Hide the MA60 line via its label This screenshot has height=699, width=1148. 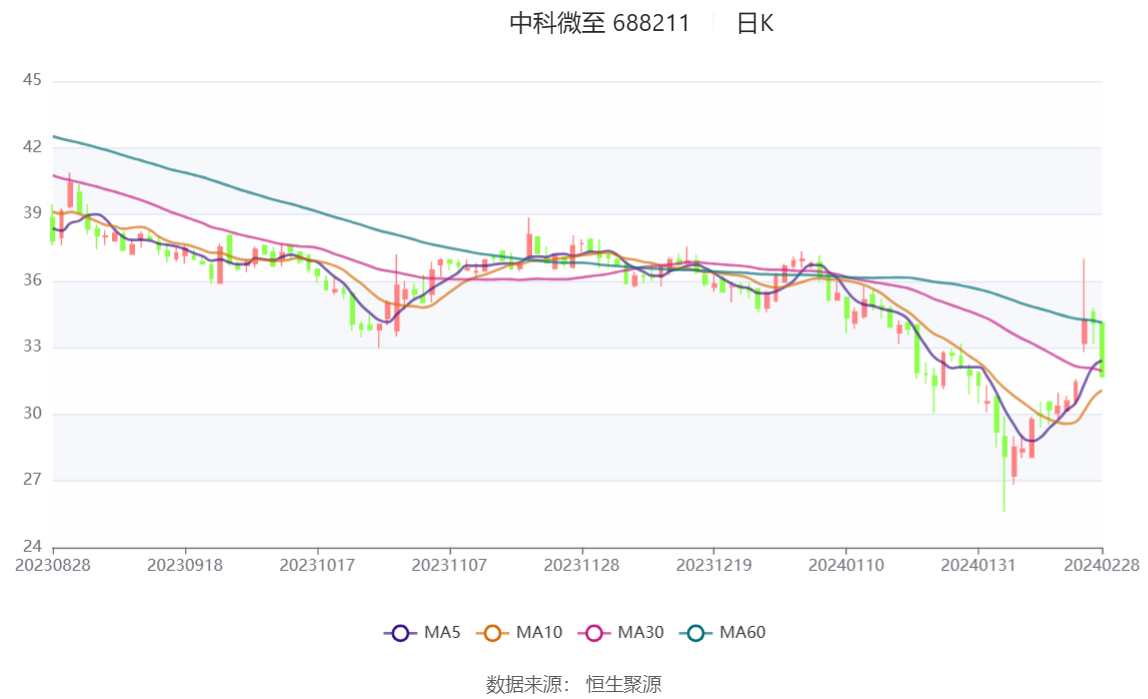coord(742,632)
